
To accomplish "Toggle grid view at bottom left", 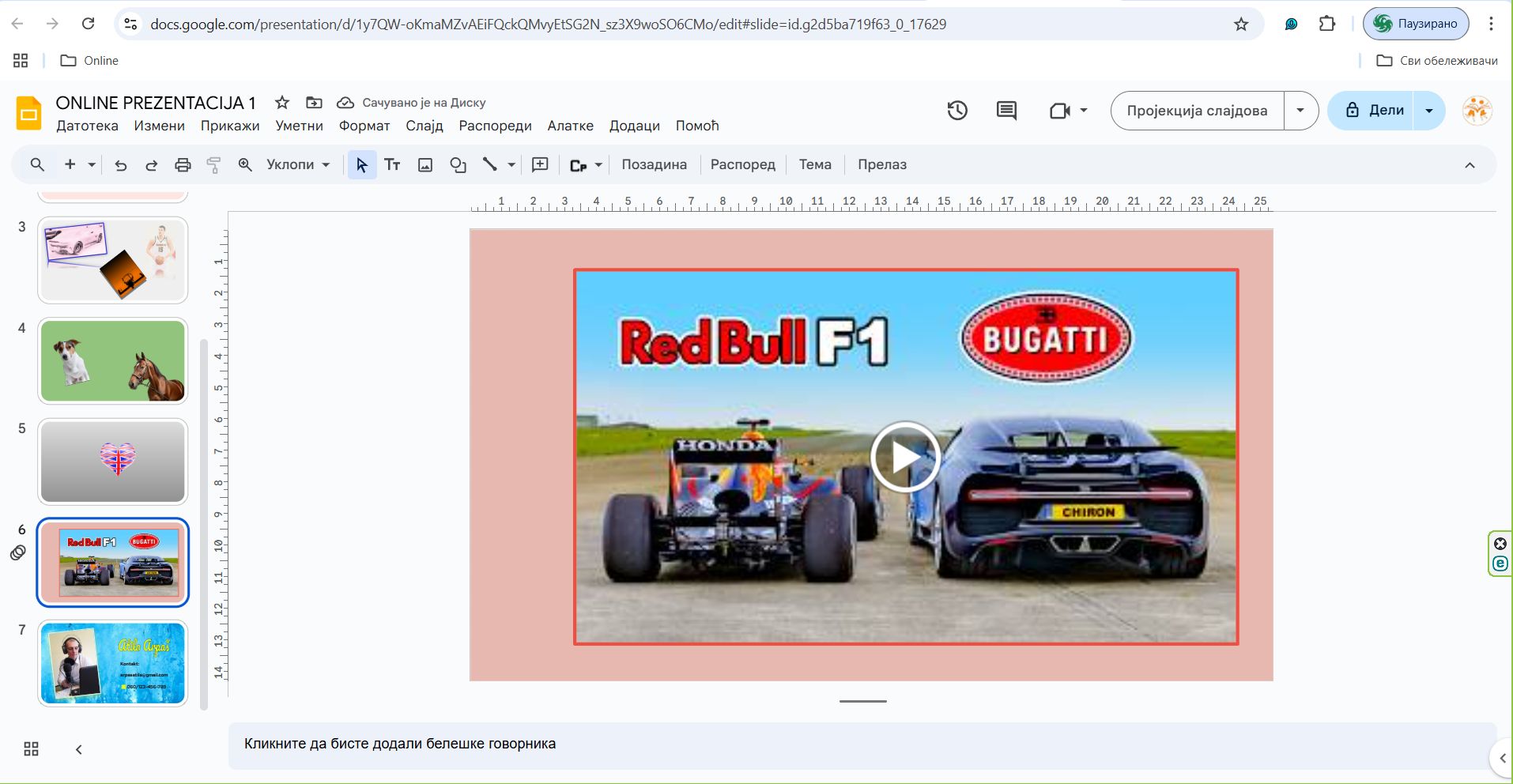I will [x=32, y=749].
